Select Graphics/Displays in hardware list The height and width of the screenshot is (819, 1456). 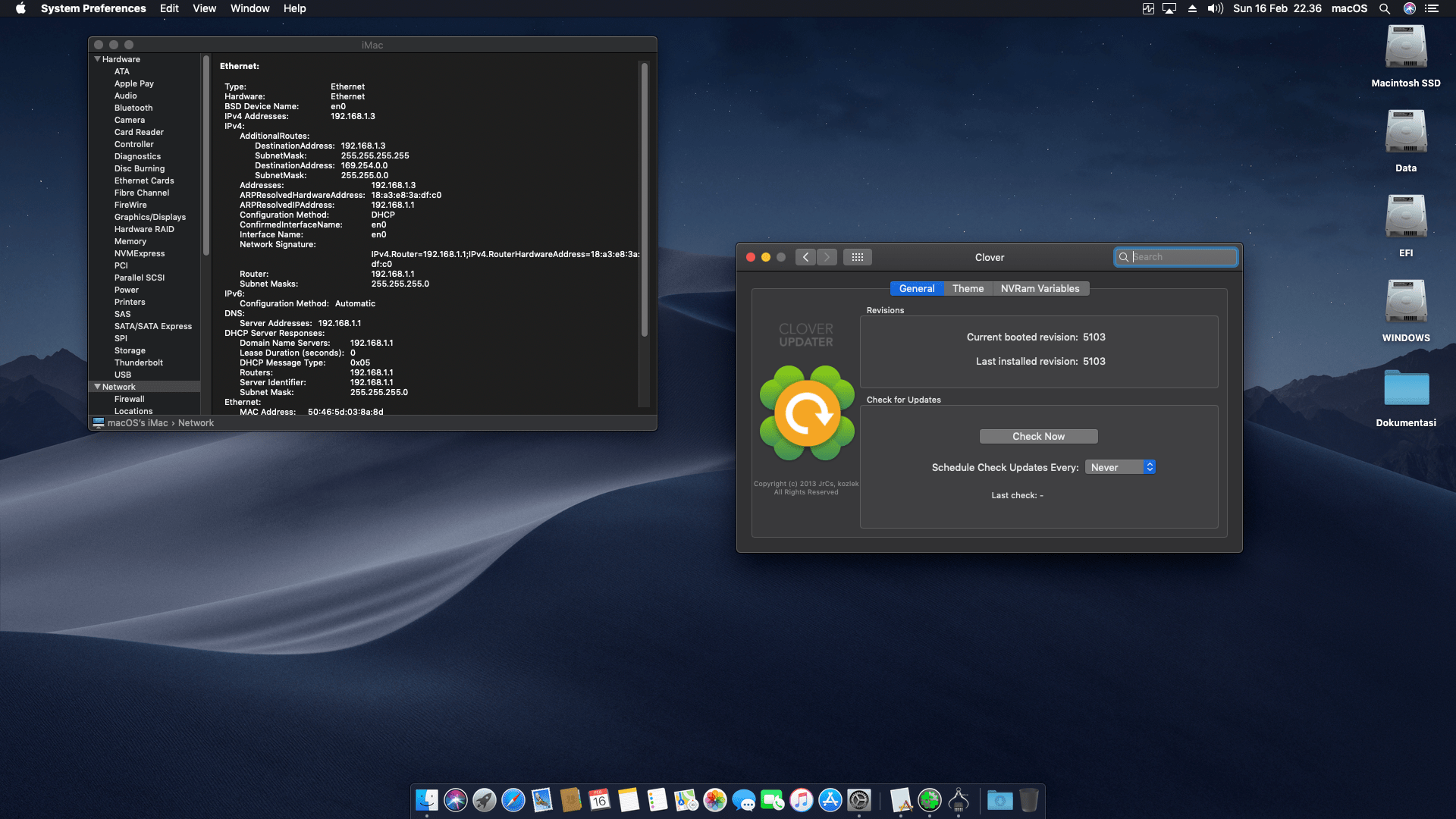click(150, 217)
